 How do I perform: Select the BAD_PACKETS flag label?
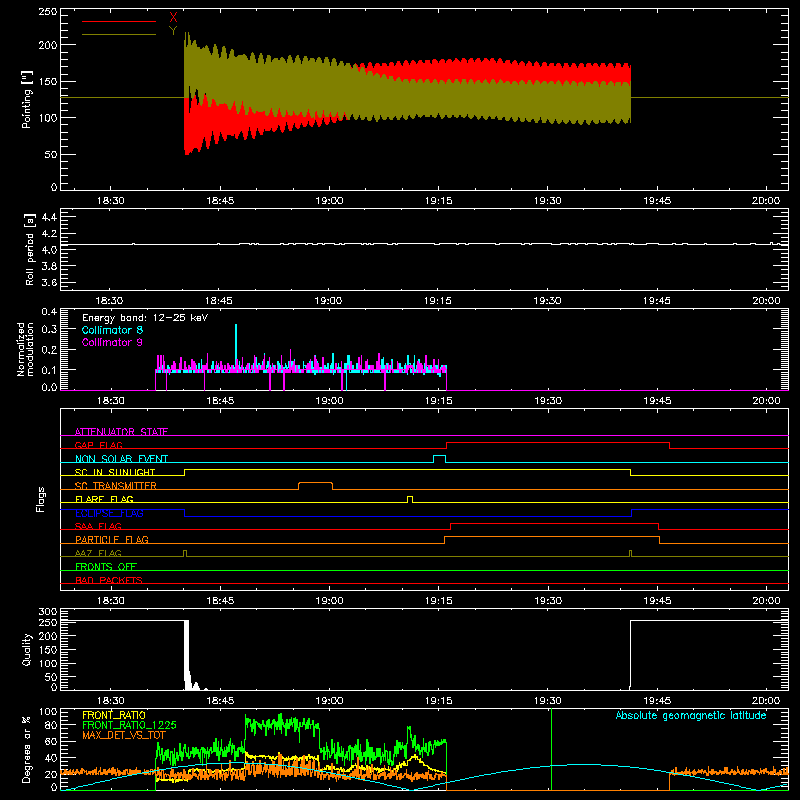[109, 580]
